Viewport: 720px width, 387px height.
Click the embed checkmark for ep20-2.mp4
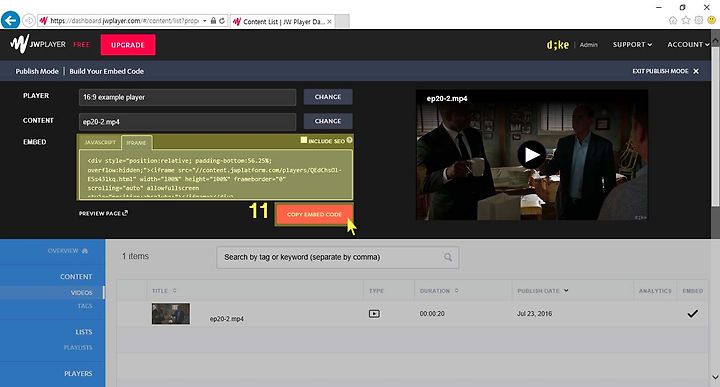692,314
